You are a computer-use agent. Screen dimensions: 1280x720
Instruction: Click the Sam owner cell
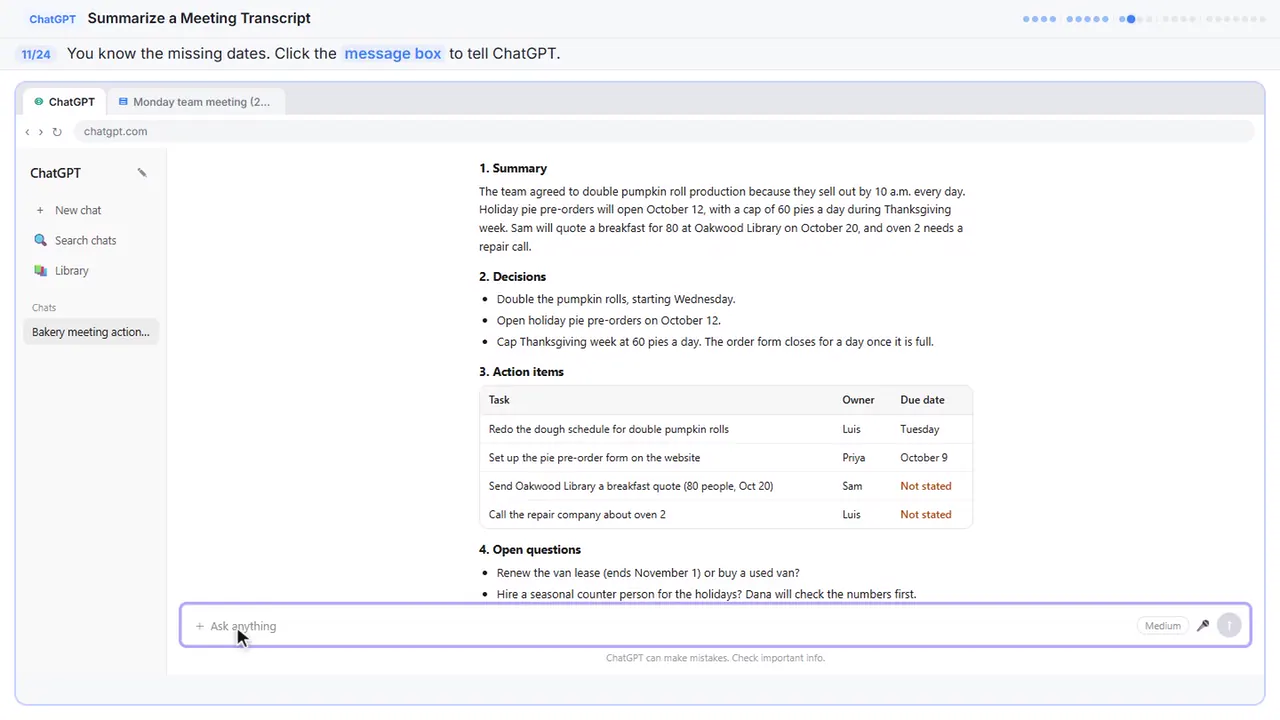coord(852,486)
